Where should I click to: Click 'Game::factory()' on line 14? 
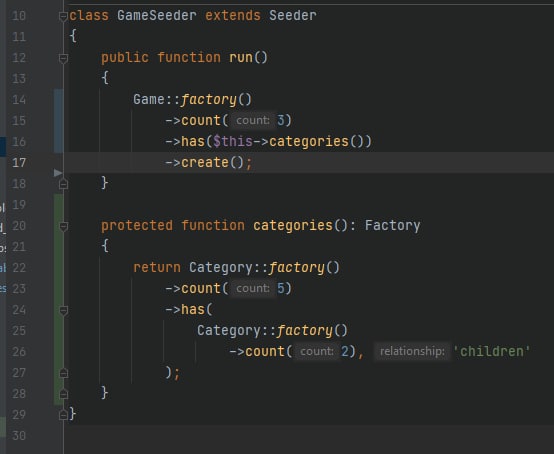[192, 100]
